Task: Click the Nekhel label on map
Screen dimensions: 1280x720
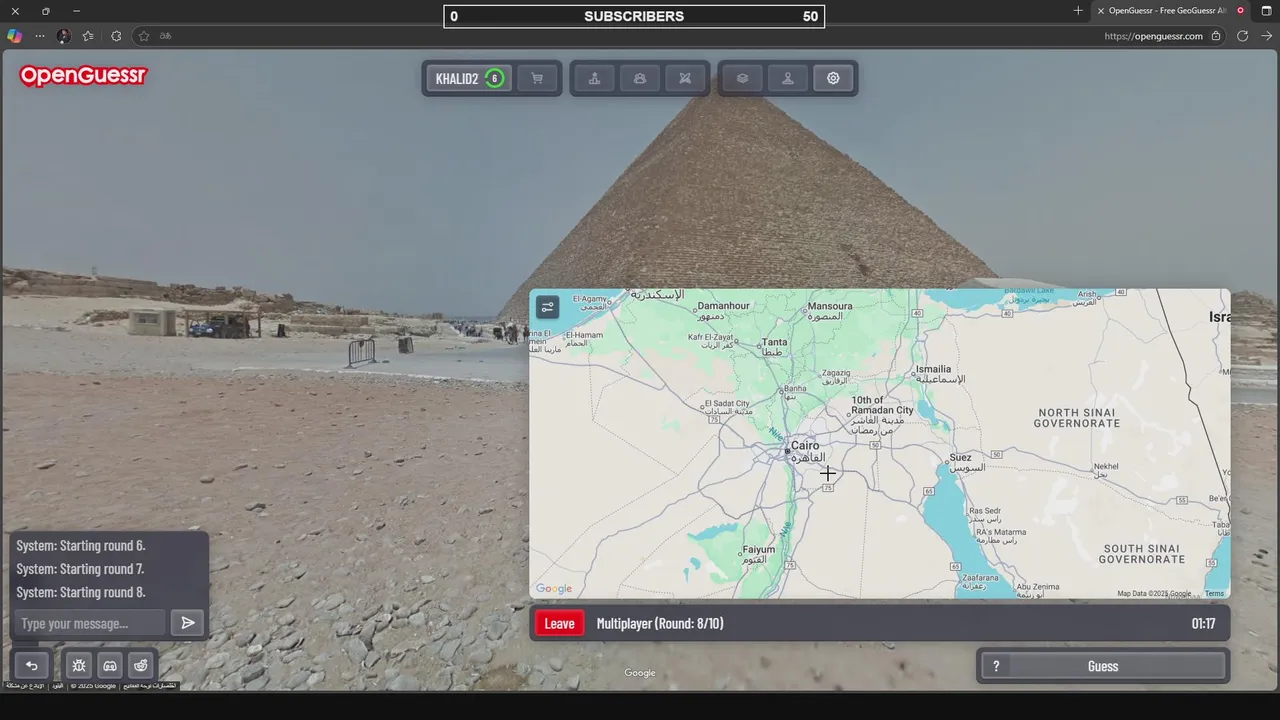Action: pos(1106,466)
